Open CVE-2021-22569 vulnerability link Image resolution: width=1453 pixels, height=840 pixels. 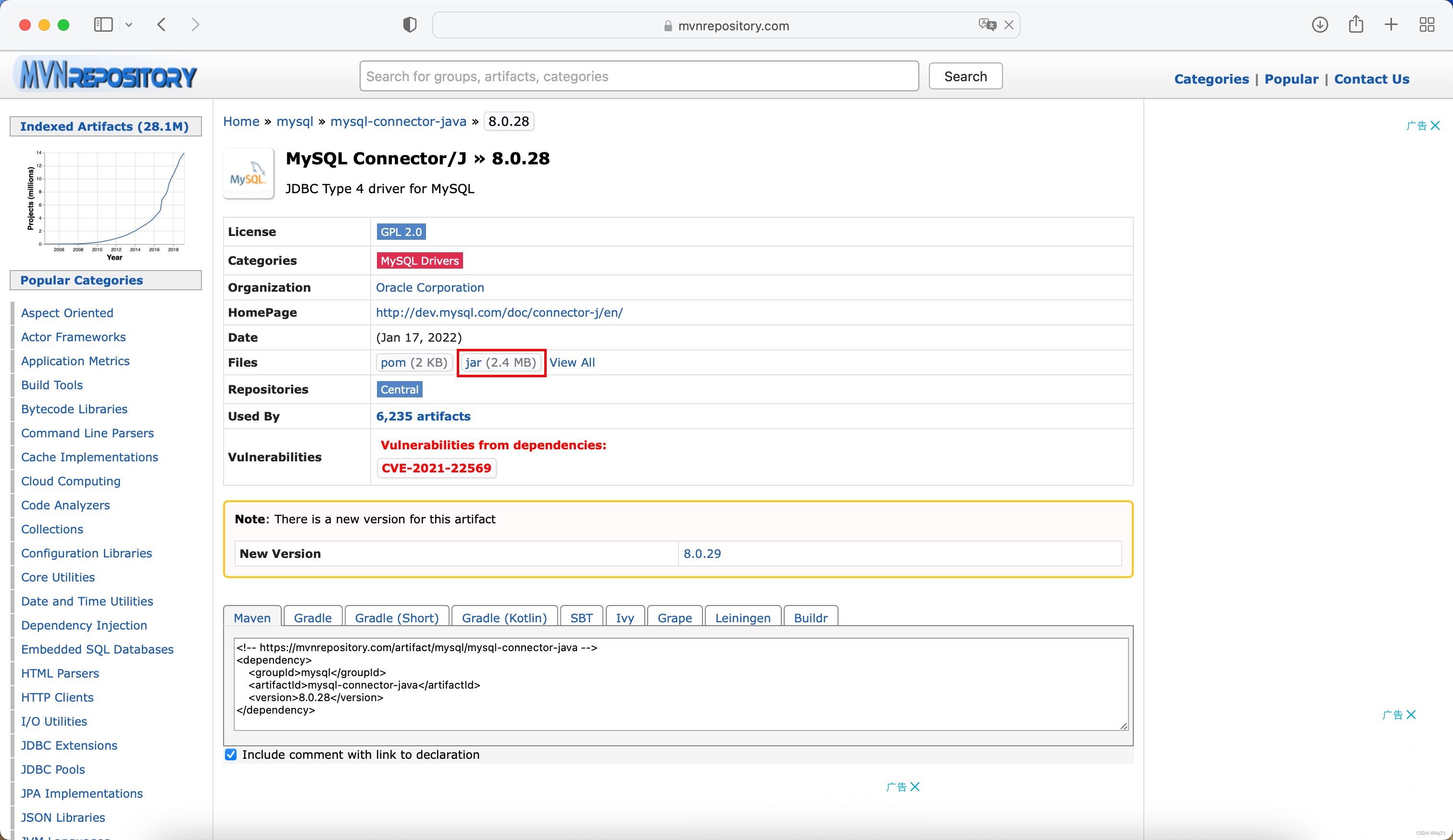[x=437, y=468]
